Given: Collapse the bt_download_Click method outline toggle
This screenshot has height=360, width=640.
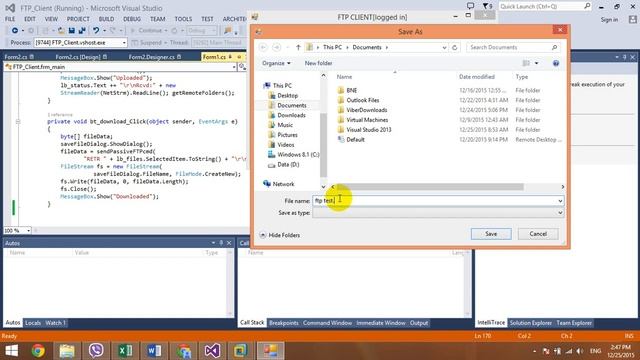Looking at the screenshot, I should [18, 122].
